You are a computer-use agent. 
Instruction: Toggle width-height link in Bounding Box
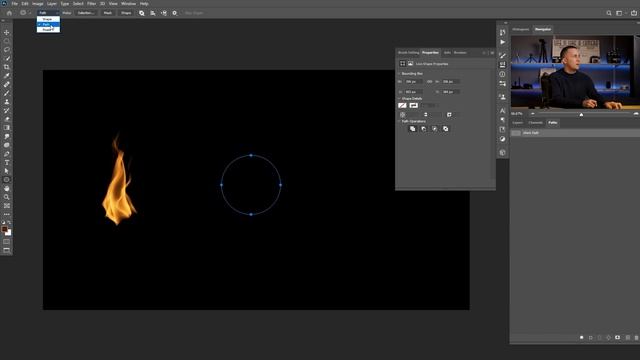[429, 82]
